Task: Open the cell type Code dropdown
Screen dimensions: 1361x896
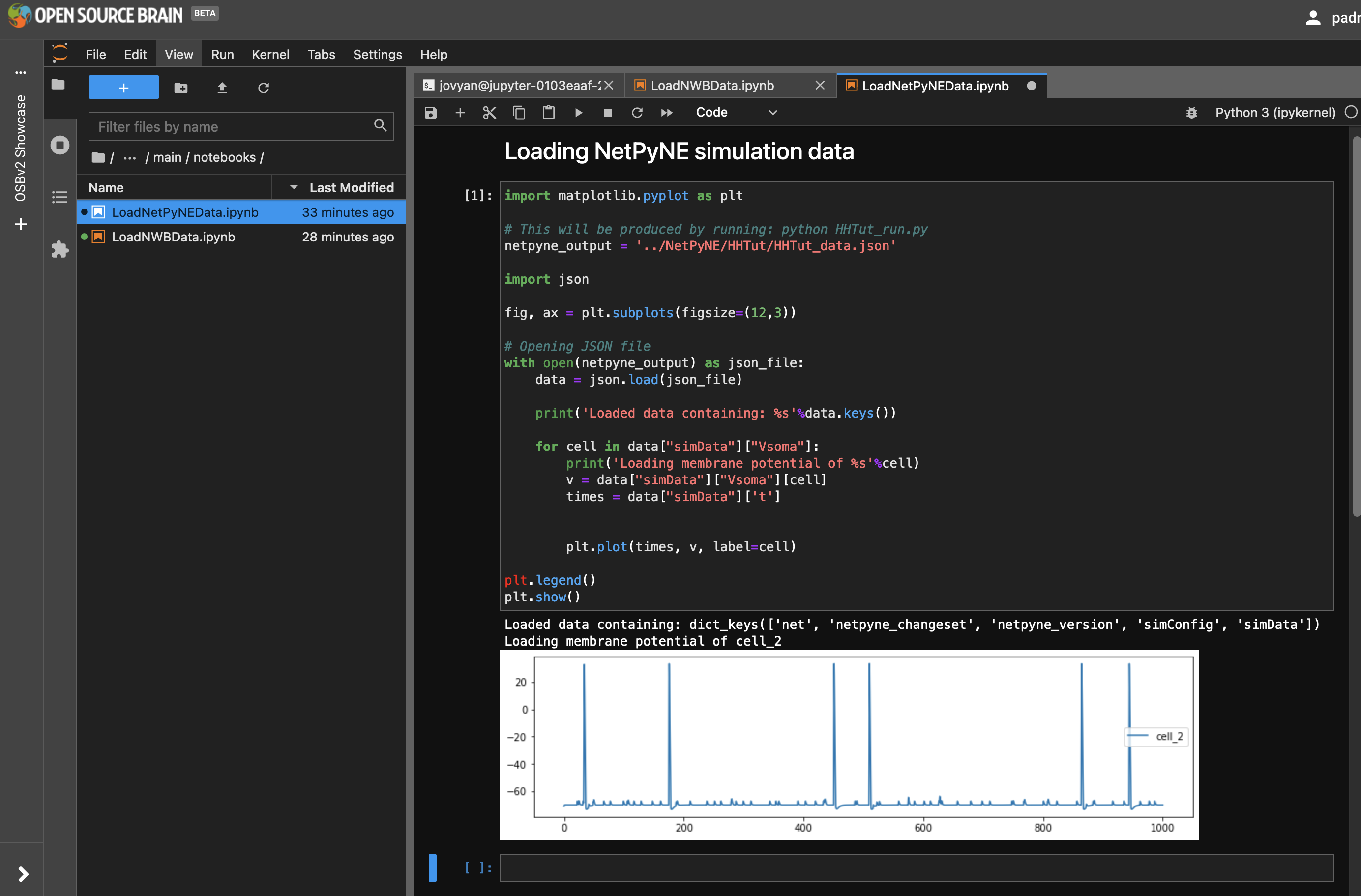Action: click(736, 113)
